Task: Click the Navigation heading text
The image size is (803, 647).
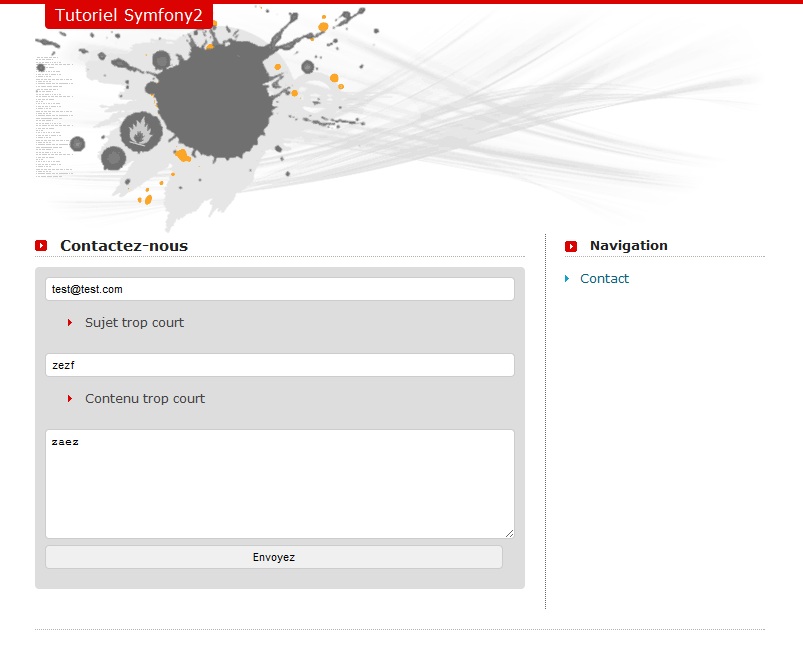Action: coord(629,245)
